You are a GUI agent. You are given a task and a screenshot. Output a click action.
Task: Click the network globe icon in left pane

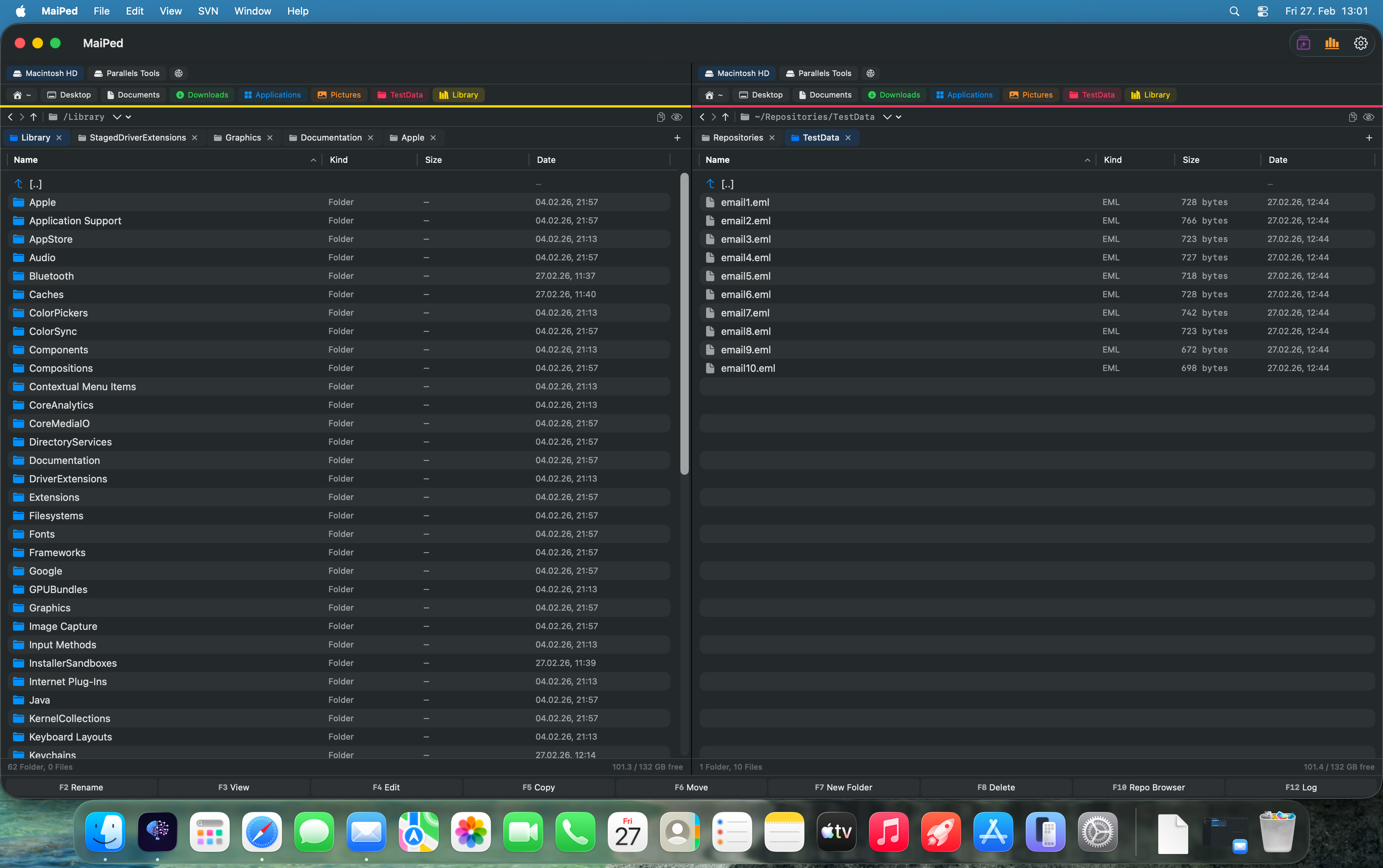point(179,73)
